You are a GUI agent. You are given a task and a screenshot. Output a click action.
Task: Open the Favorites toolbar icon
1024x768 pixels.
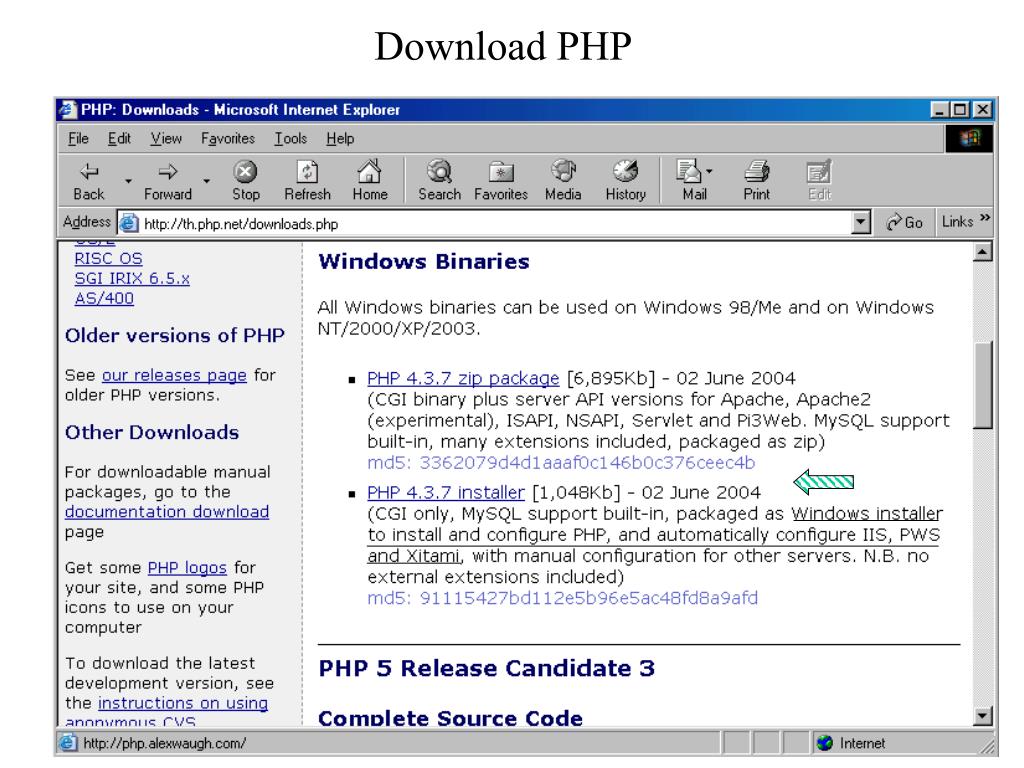click(x=501, y=172)
